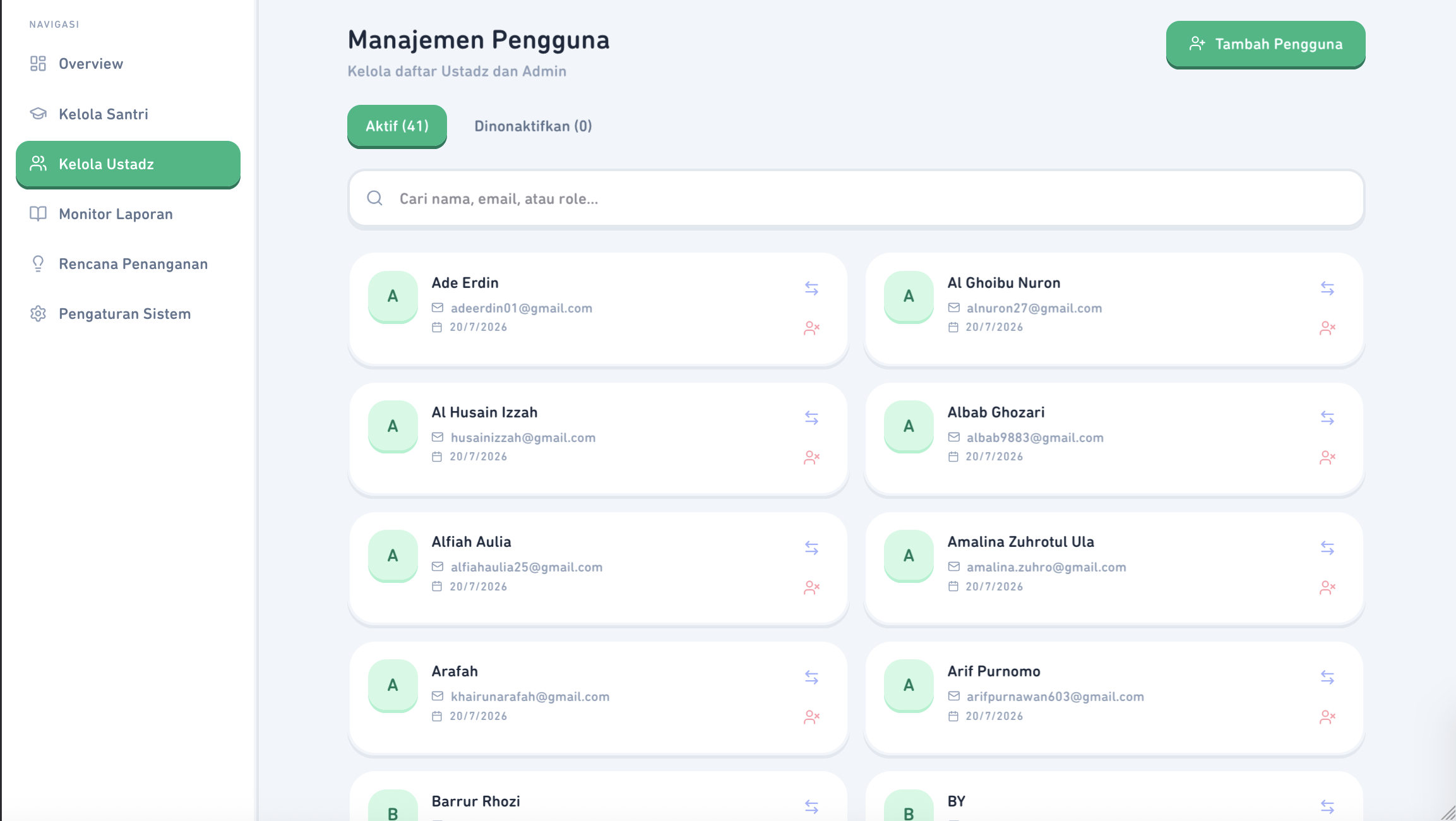The image size is (1456, 821).
Task: Open the Overview page
Action: click(128, 64)
